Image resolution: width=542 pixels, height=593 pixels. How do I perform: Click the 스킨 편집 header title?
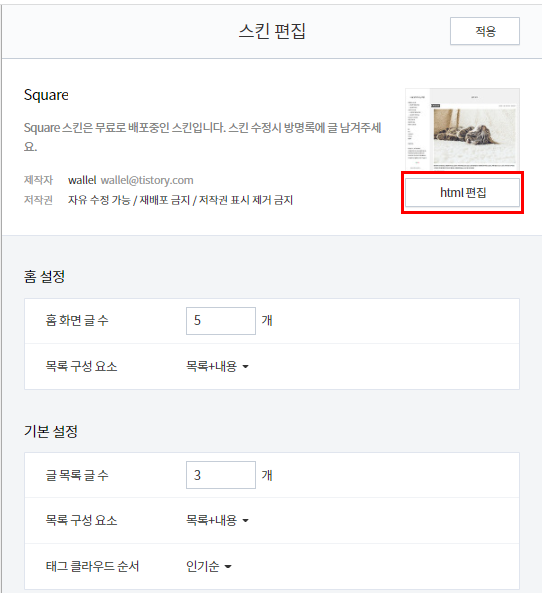[272, 31]
